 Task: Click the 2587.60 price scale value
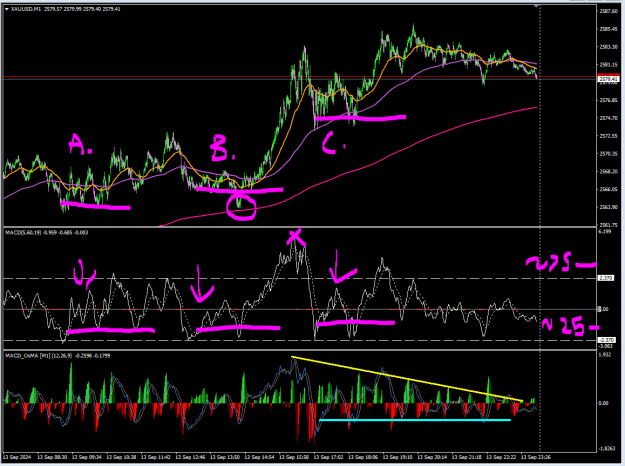click(608, 11)
